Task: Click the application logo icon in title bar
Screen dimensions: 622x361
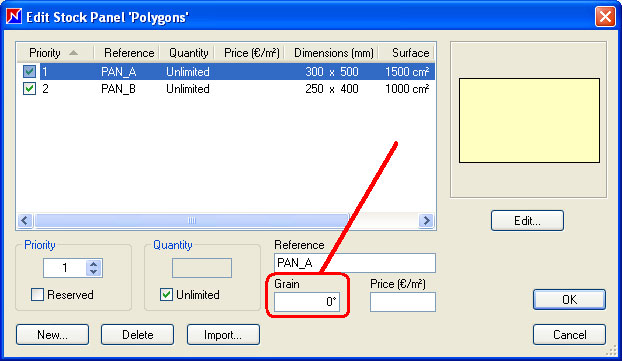Action: click(14, 17)
